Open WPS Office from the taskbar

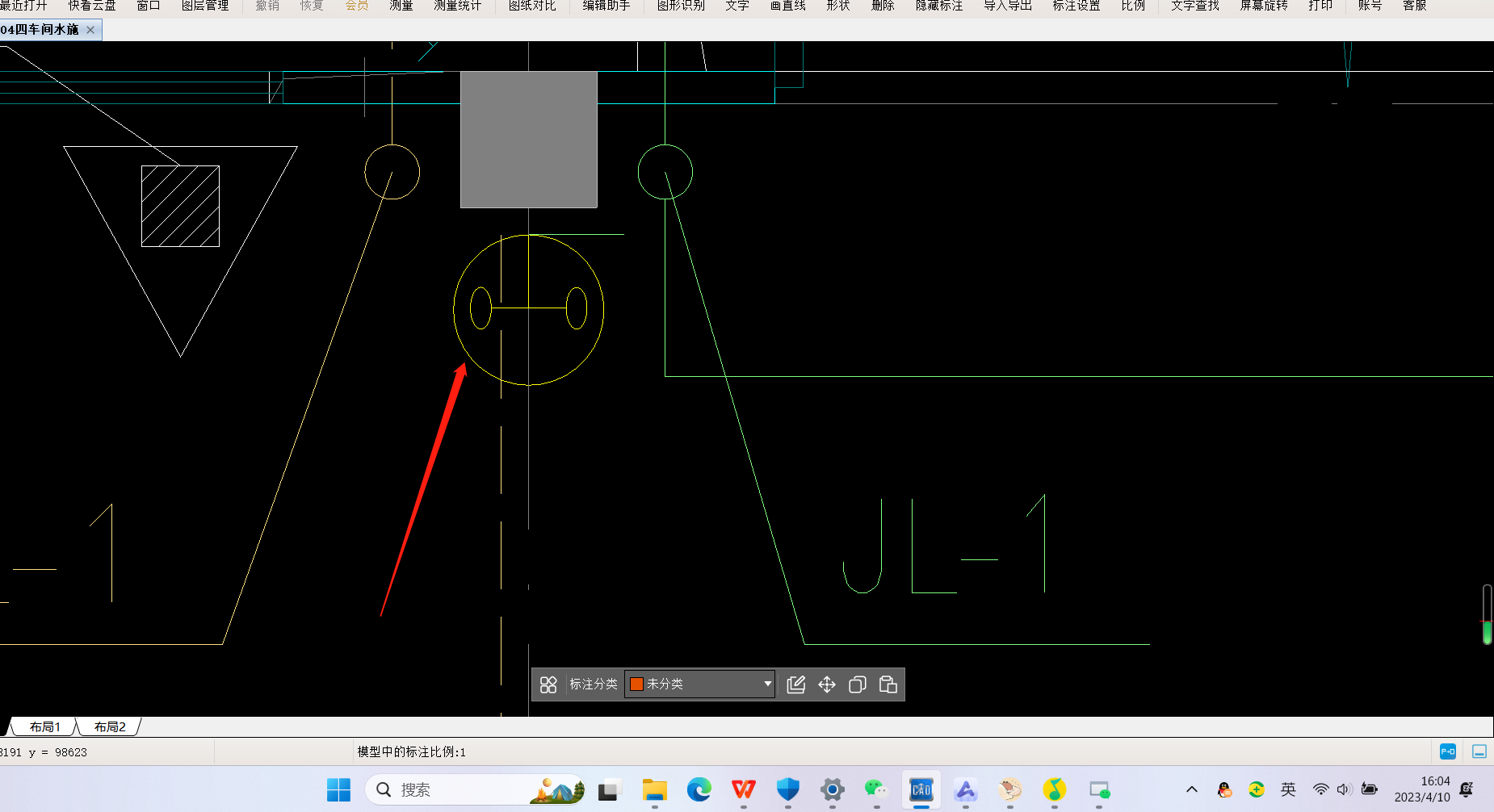744,789
